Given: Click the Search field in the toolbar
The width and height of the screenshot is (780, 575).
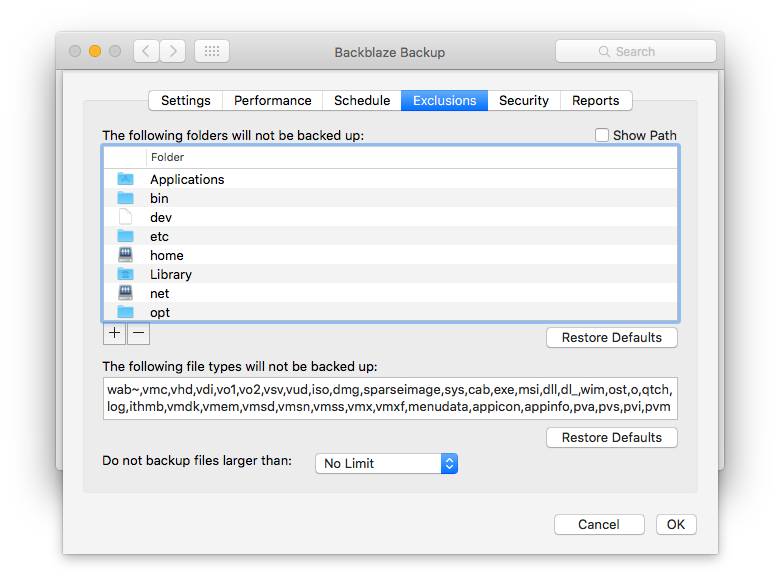Looking at the screenshot, I should (636, 51).
